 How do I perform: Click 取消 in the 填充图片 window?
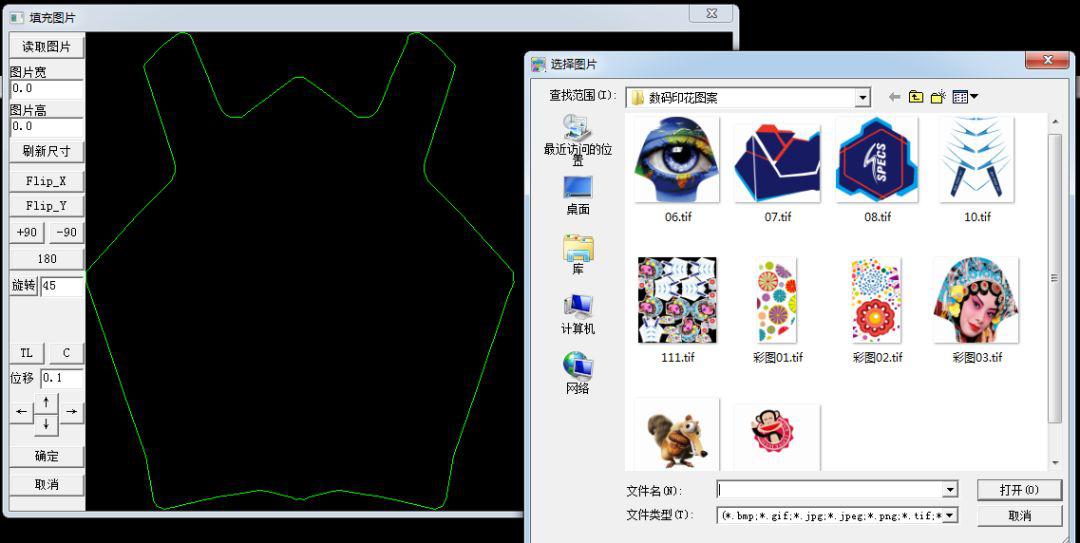coord(47,484)
